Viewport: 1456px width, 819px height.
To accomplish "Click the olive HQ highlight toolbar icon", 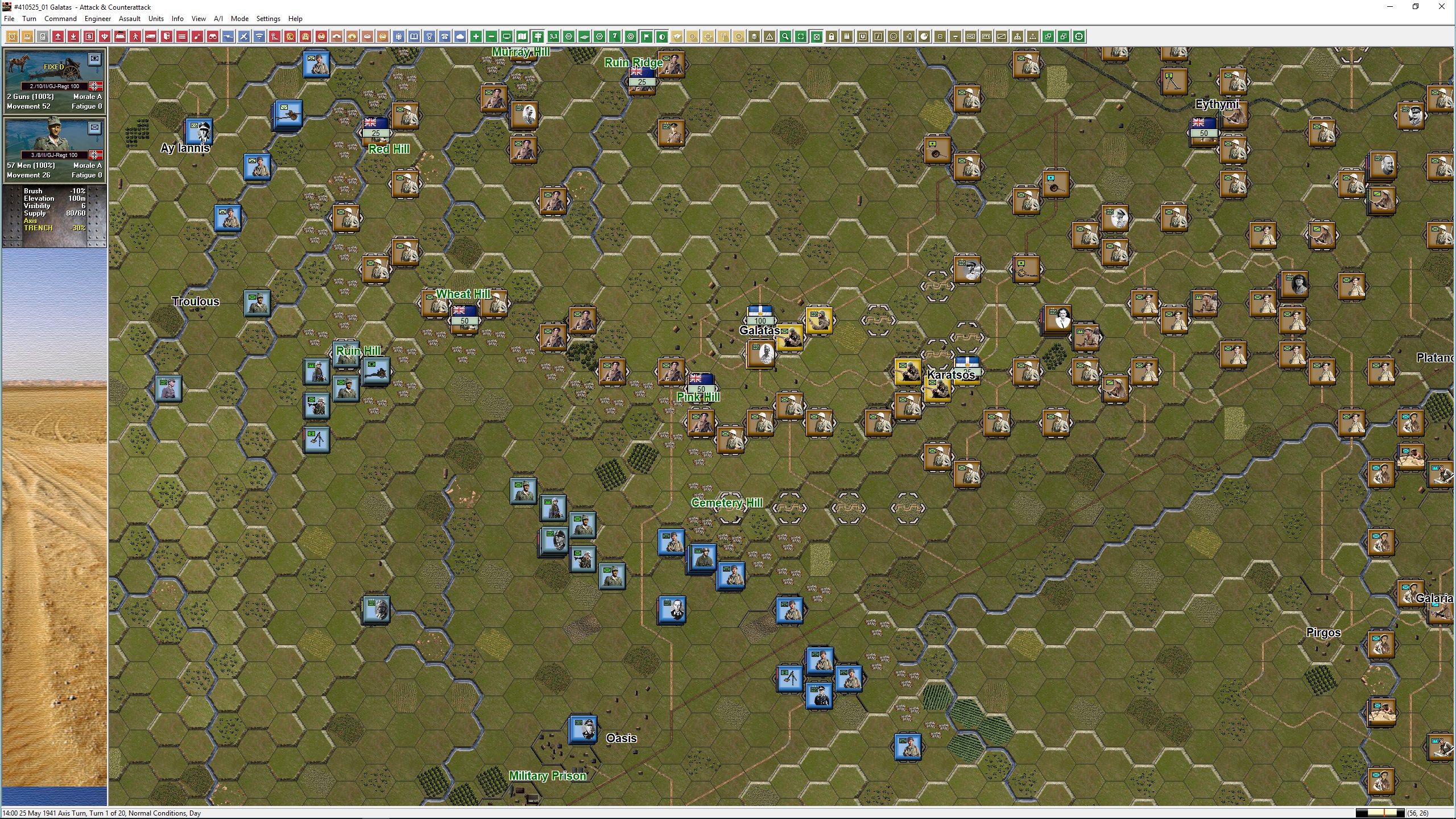I will point(971,37).
